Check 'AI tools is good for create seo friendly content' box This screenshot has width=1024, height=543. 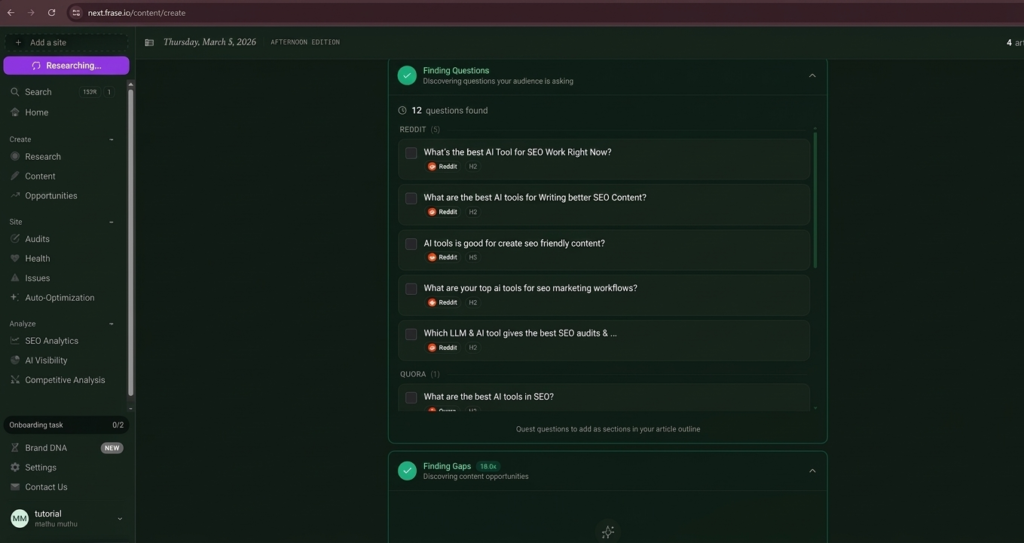click(x=411, y=244)
